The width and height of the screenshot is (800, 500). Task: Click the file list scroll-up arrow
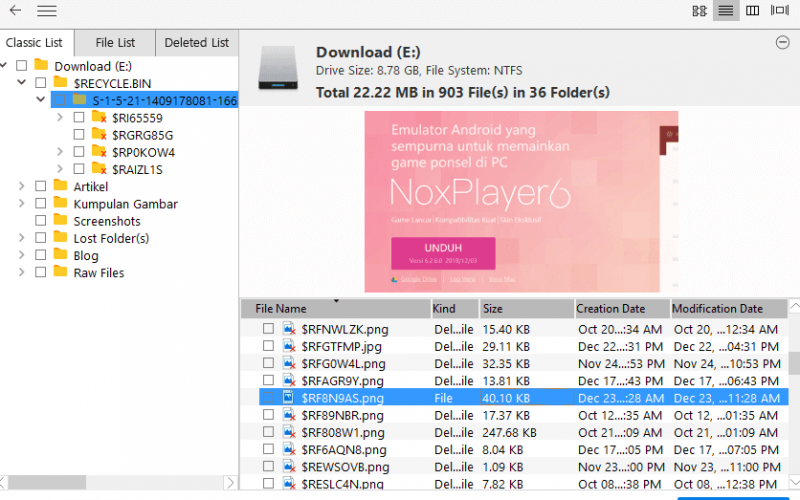click(x=794, y=306)
